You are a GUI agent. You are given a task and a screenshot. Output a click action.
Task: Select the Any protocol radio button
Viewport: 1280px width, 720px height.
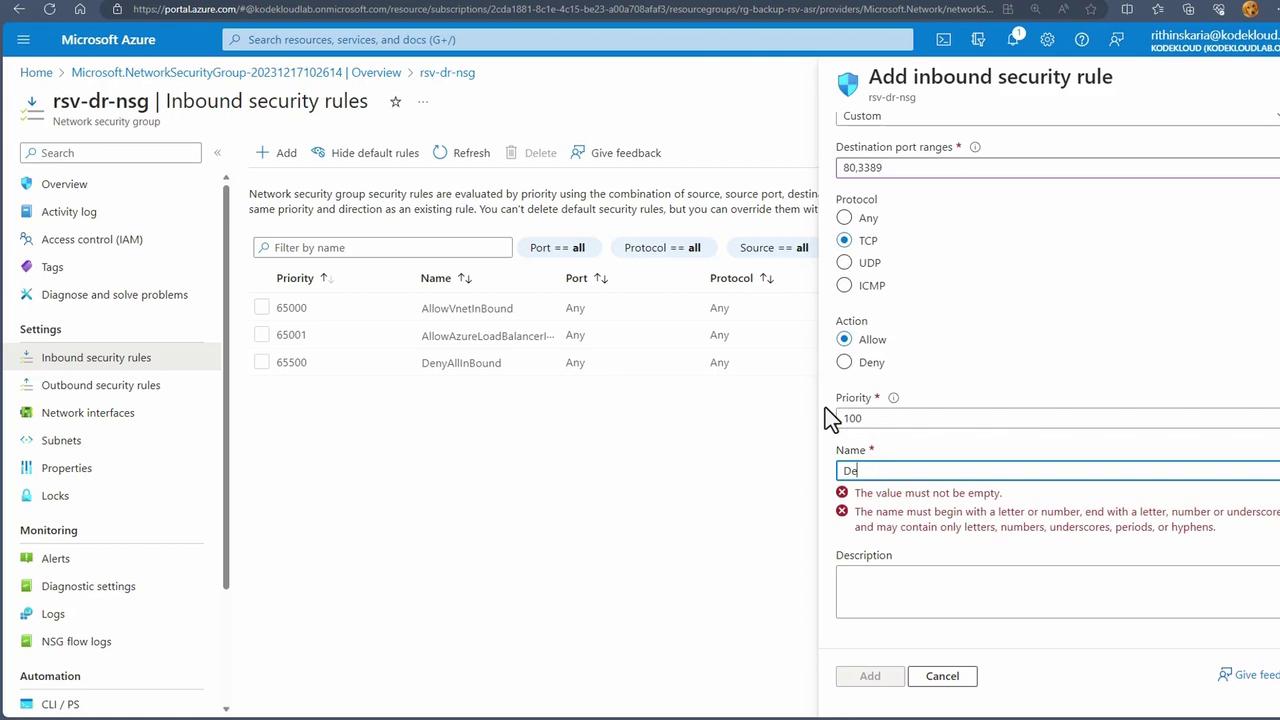845,218
